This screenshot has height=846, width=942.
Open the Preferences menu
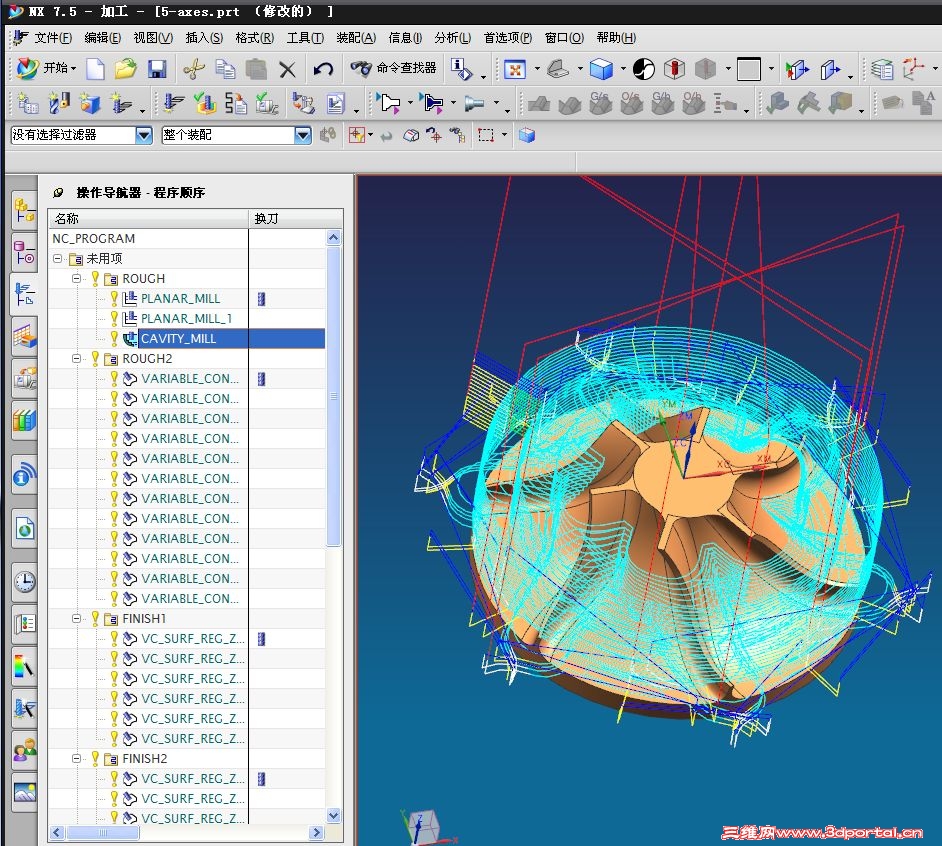point(508,38)
